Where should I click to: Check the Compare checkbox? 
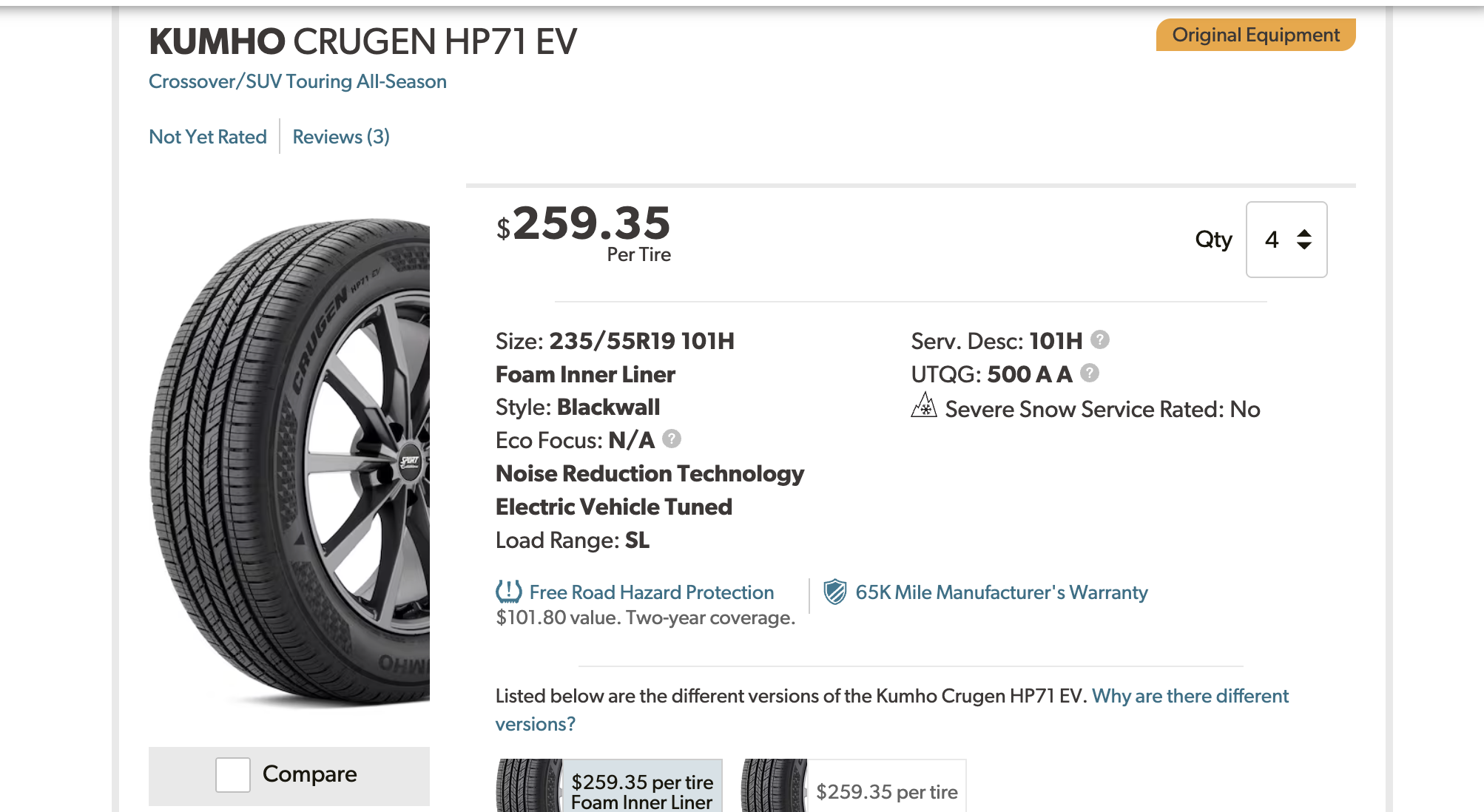(233, 774)
